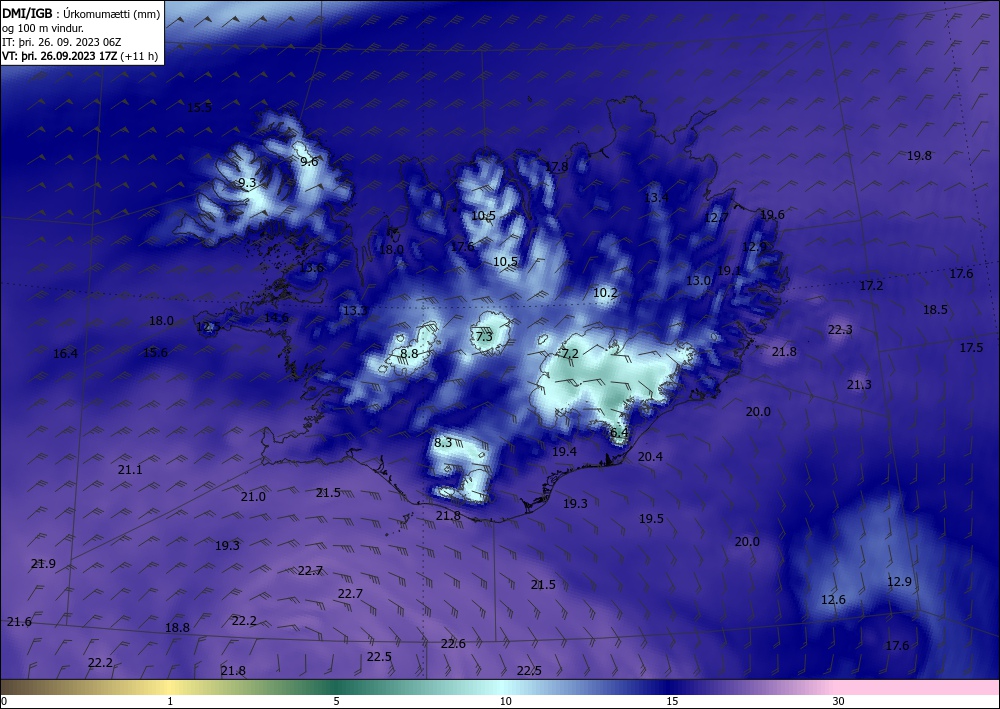Select the 6.4 value label
1000x709 pixels.
click(619, 433)
